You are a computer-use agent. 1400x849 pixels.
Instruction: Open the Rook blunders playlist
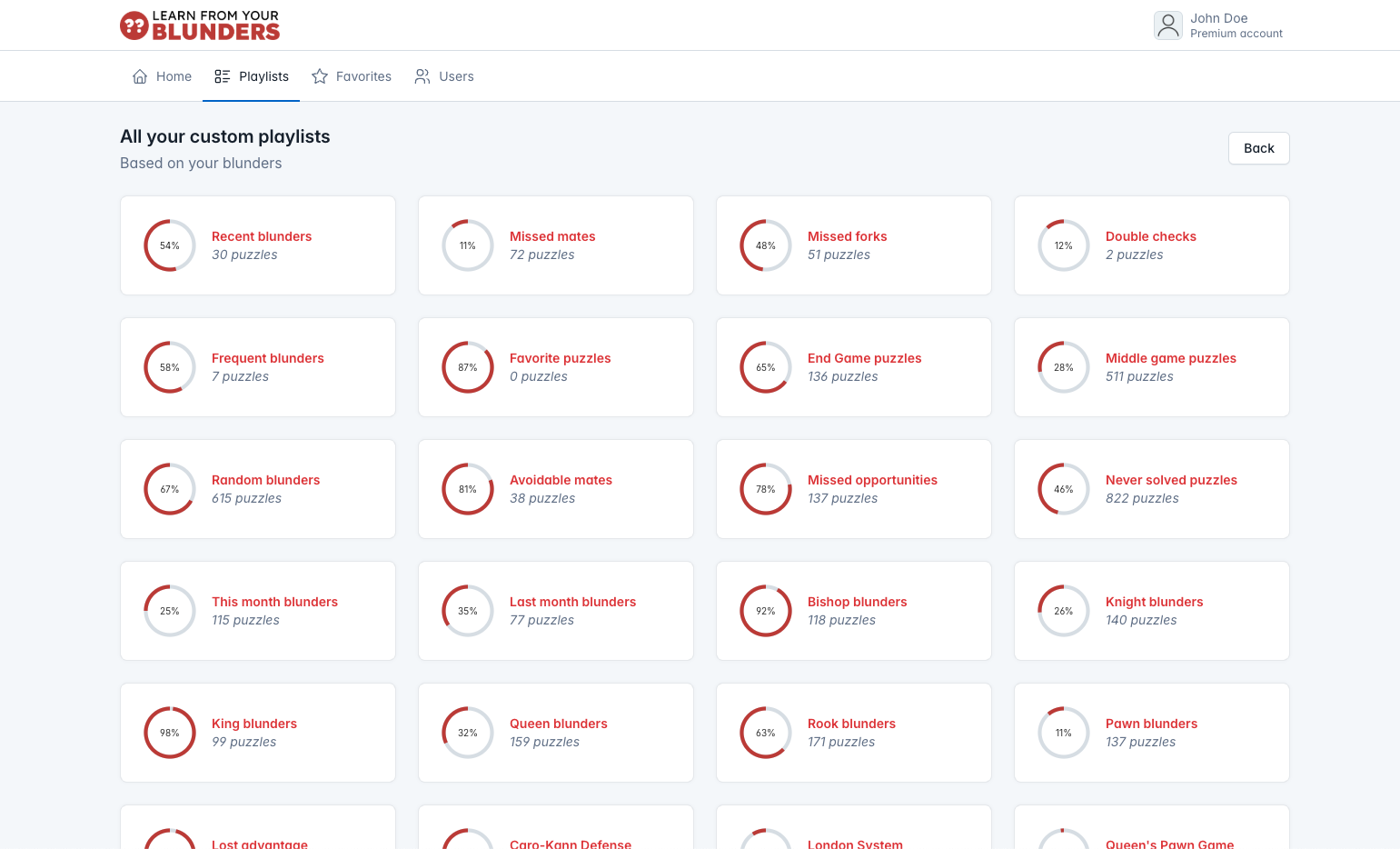[854, 733]
